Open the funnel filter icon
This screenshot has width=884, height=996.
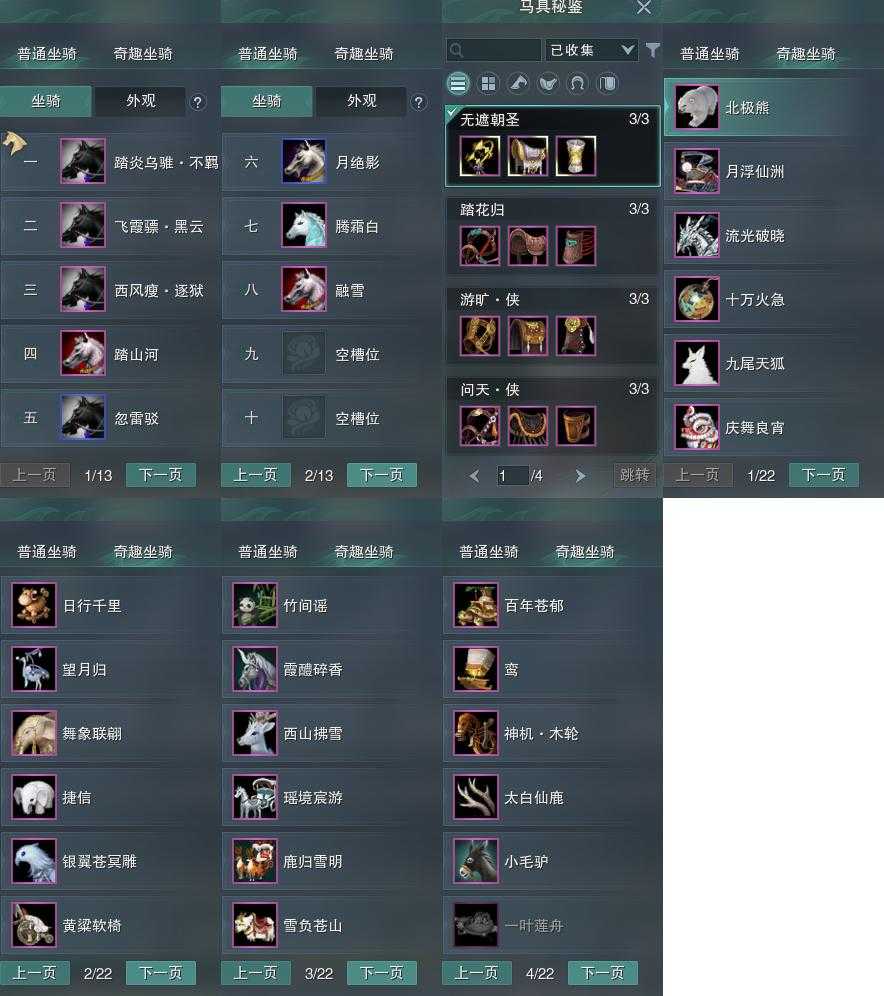pyautogui.click(x=652, y=50)
